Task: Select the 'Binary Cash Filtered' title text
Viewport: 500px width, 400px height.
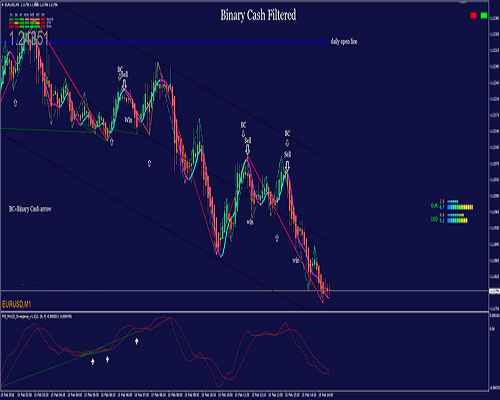Action: [258, 15]
